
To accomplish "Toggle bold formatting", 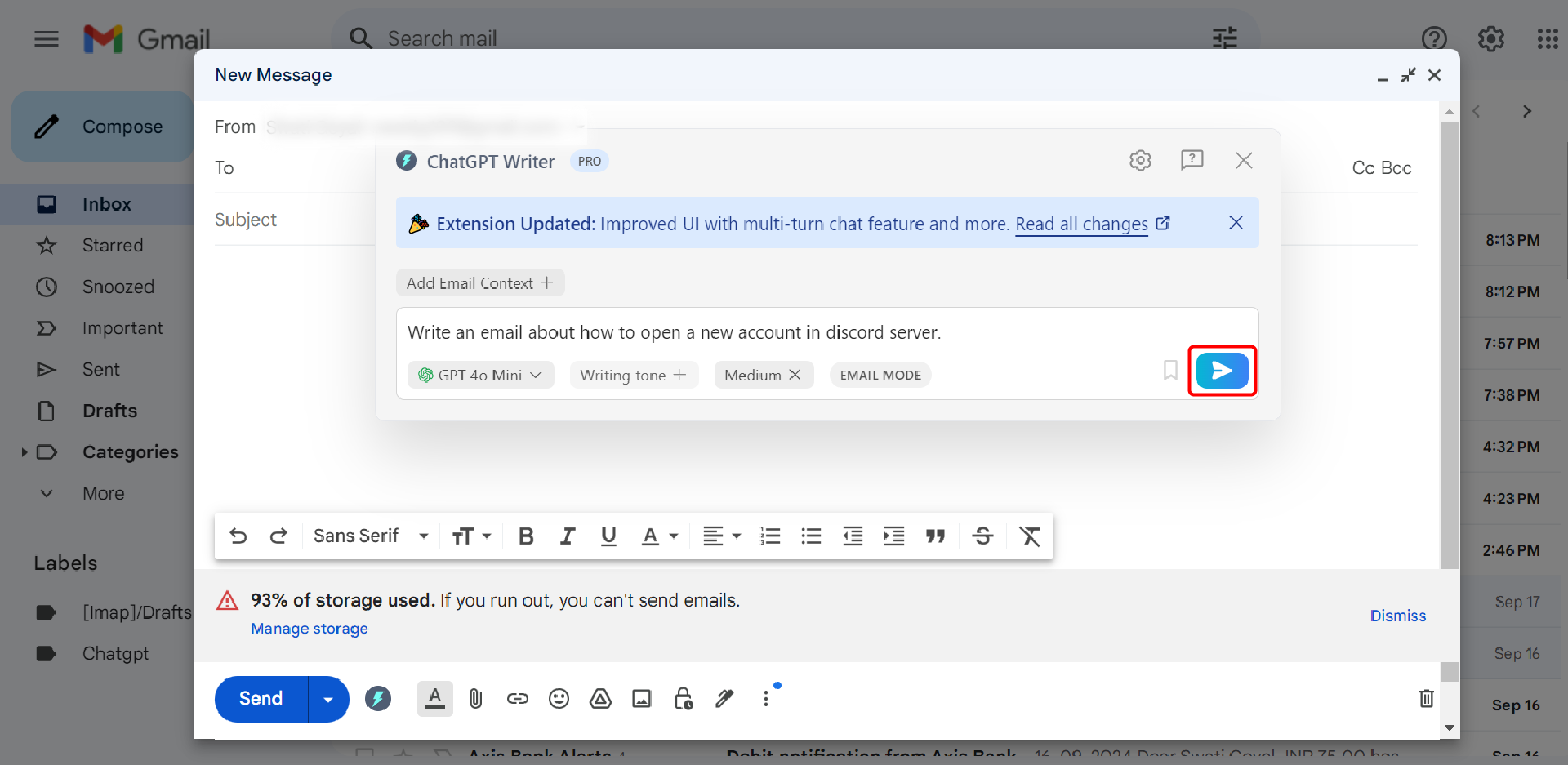I will (526, 536).
